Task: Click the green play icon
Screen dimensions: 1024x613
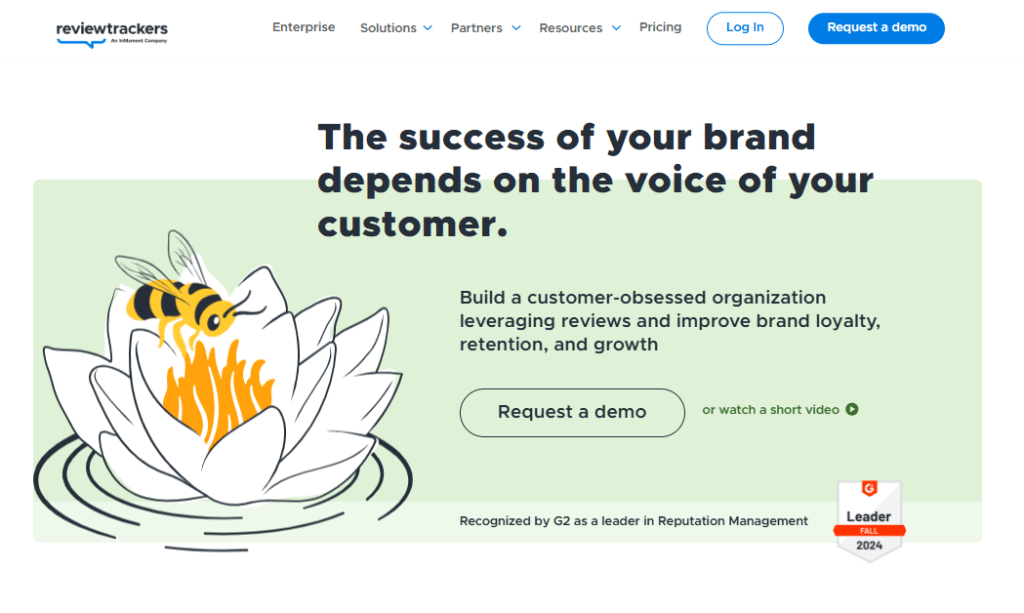Action: coord(852,409)
